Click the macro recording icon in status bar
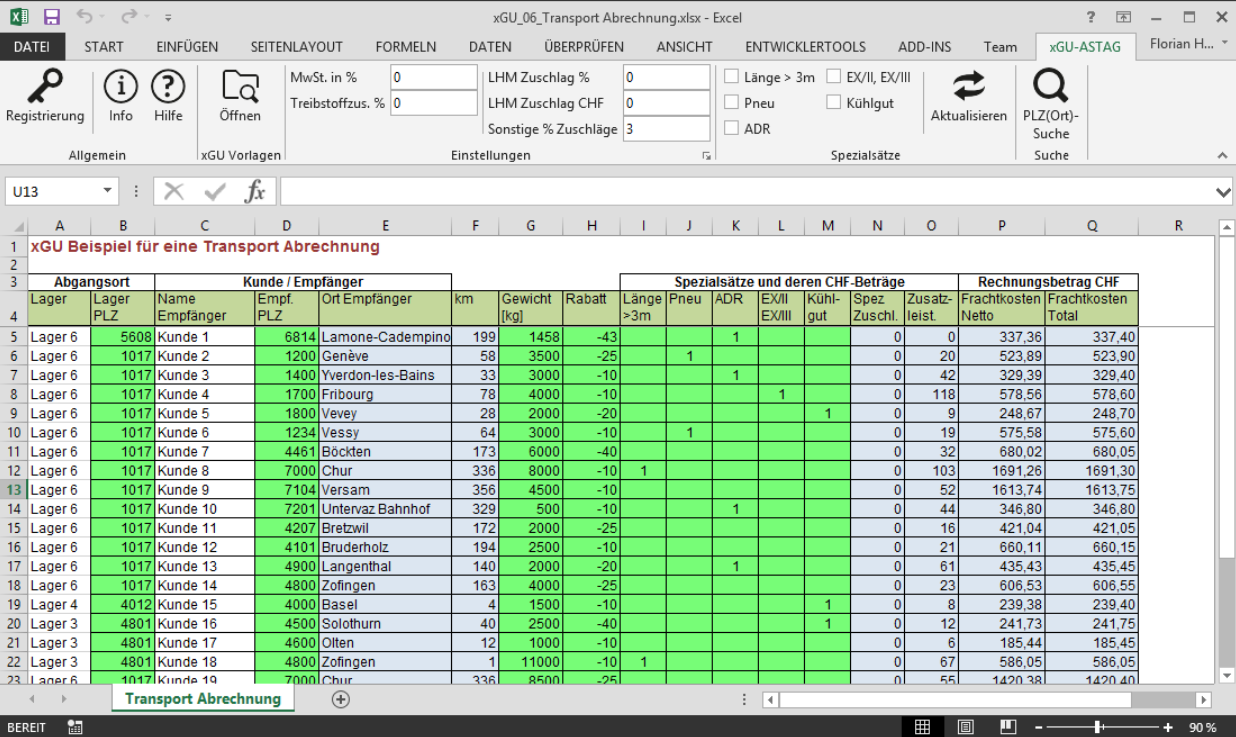1236x737 pixels. pyautogui.click(x=75, y=727)
